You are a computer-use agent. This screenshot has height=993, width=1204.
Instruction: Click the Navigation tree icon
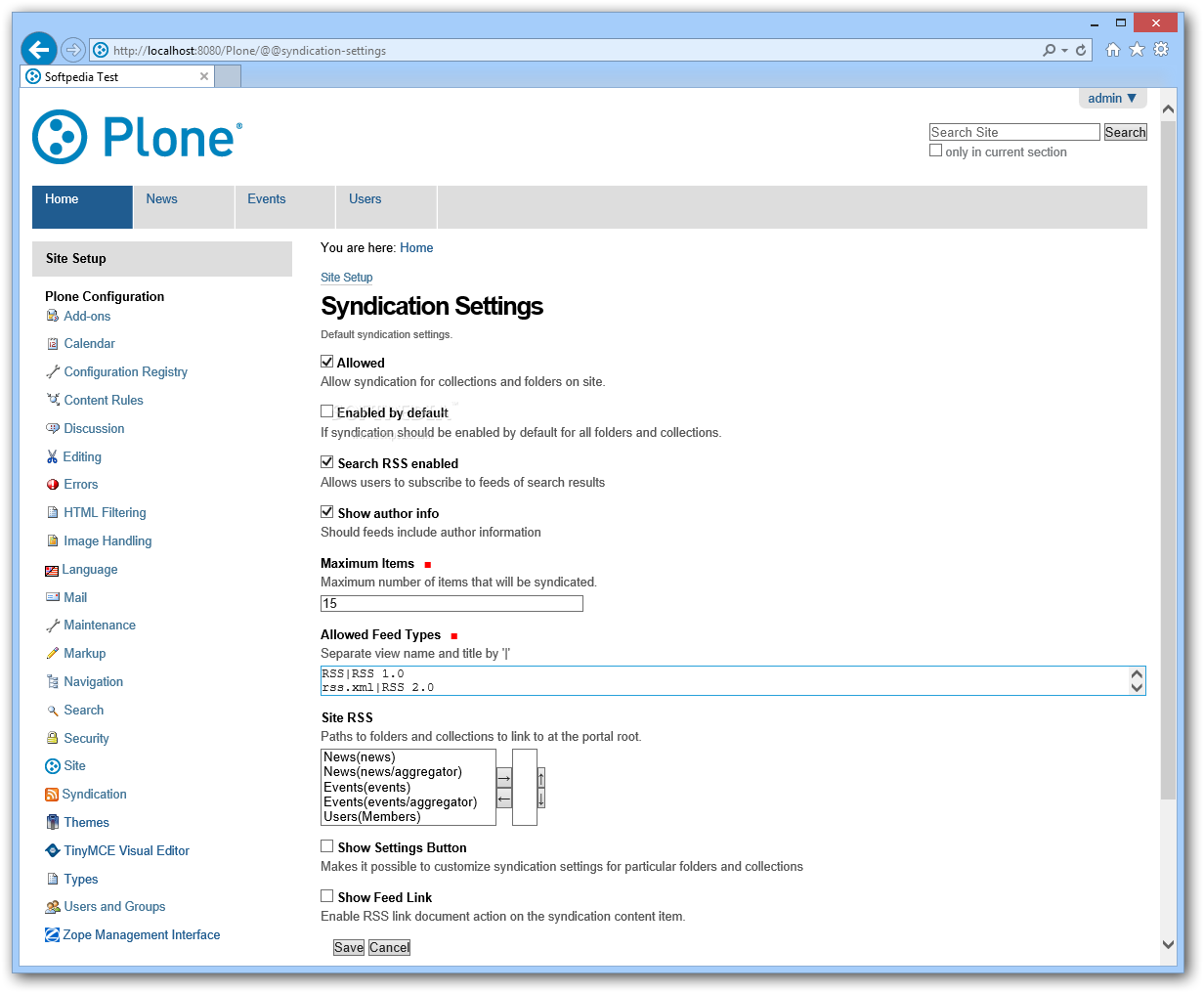click(53, 681)
